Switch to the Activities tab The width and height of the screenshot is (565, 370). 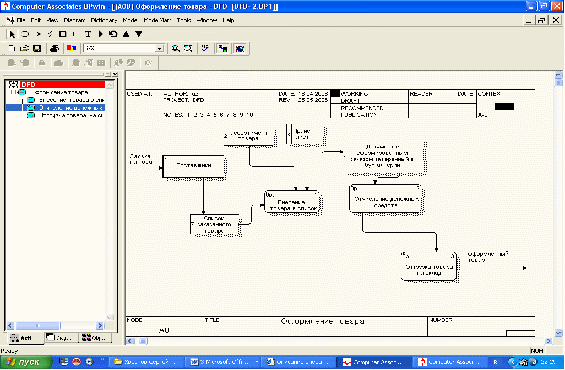(25, 338)
